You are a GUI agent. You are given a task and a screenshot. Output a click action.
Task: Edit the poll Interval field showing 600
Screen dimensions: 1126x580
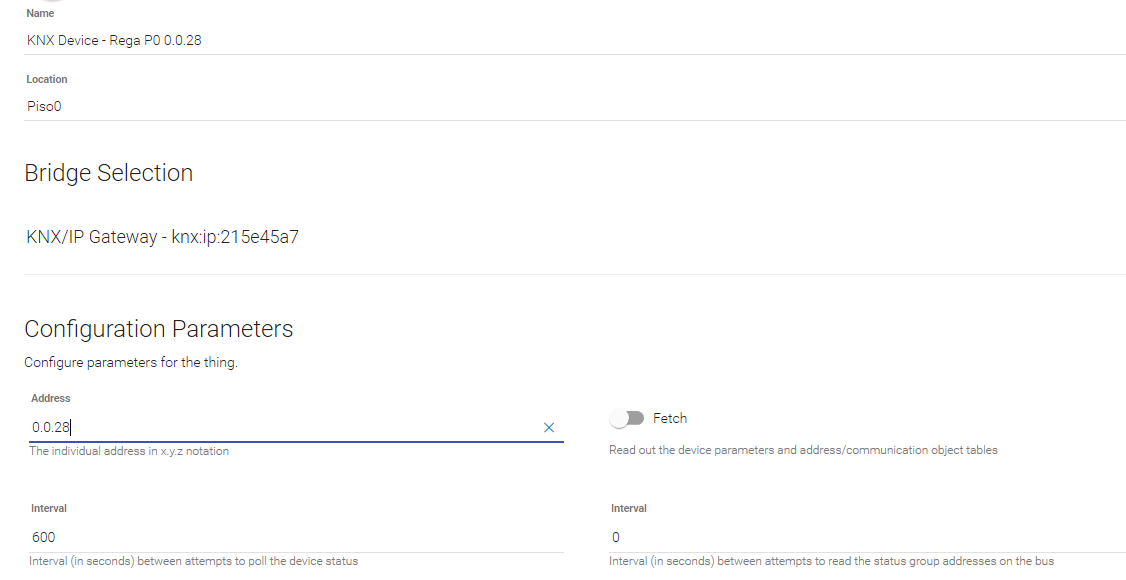pos(297,538)
